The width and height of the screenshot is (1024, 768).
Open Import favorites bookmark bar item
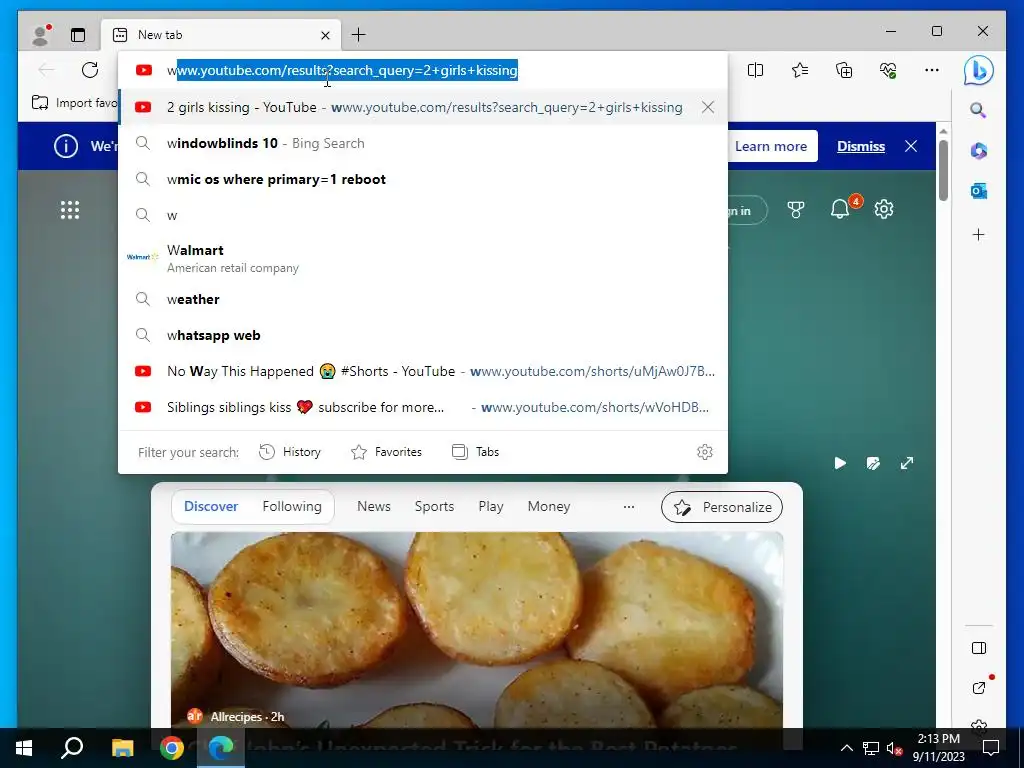74,103
